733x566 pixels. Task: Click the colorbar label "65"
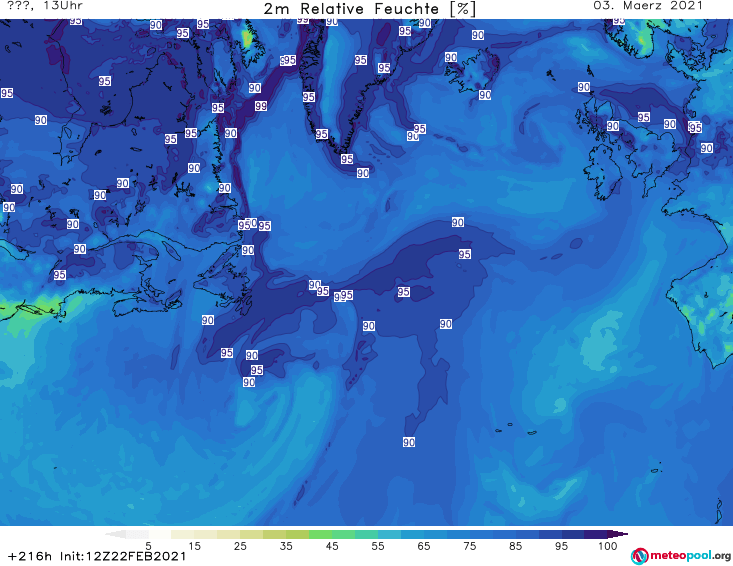click(424, 545)
